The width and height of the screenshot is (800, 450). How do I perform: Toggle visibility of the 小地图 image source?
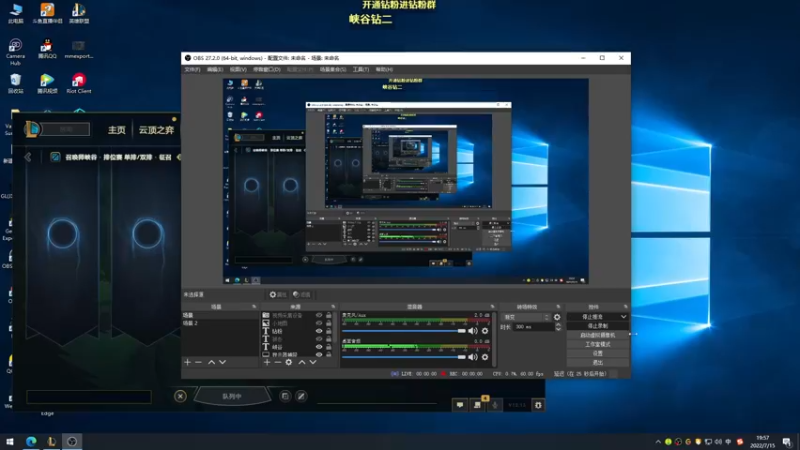pyautogui.click(x=319, y=323)
